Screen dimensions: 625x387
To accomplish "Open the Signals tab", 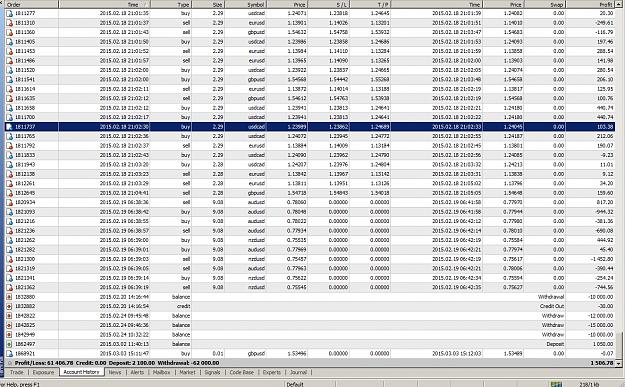I will [x=212, y=372].
